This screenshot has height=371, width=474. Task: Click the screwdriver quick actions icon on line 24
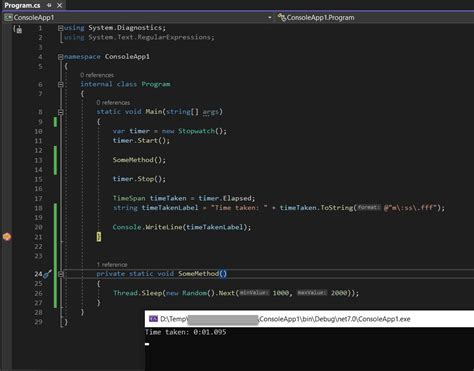click(x=48, y=274)
